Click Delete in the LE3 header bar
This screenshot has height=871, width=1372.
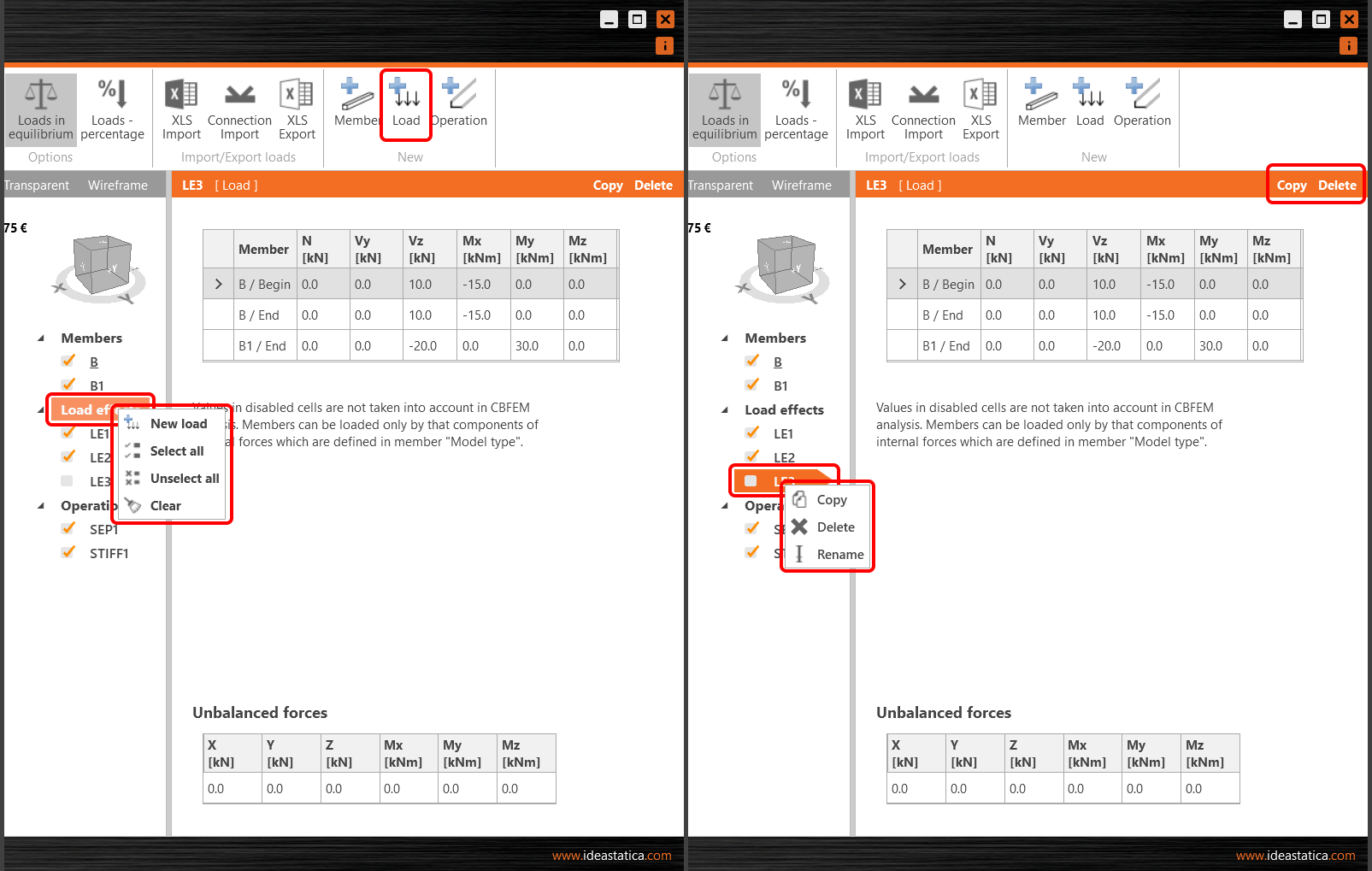(x=1337, y=185)
